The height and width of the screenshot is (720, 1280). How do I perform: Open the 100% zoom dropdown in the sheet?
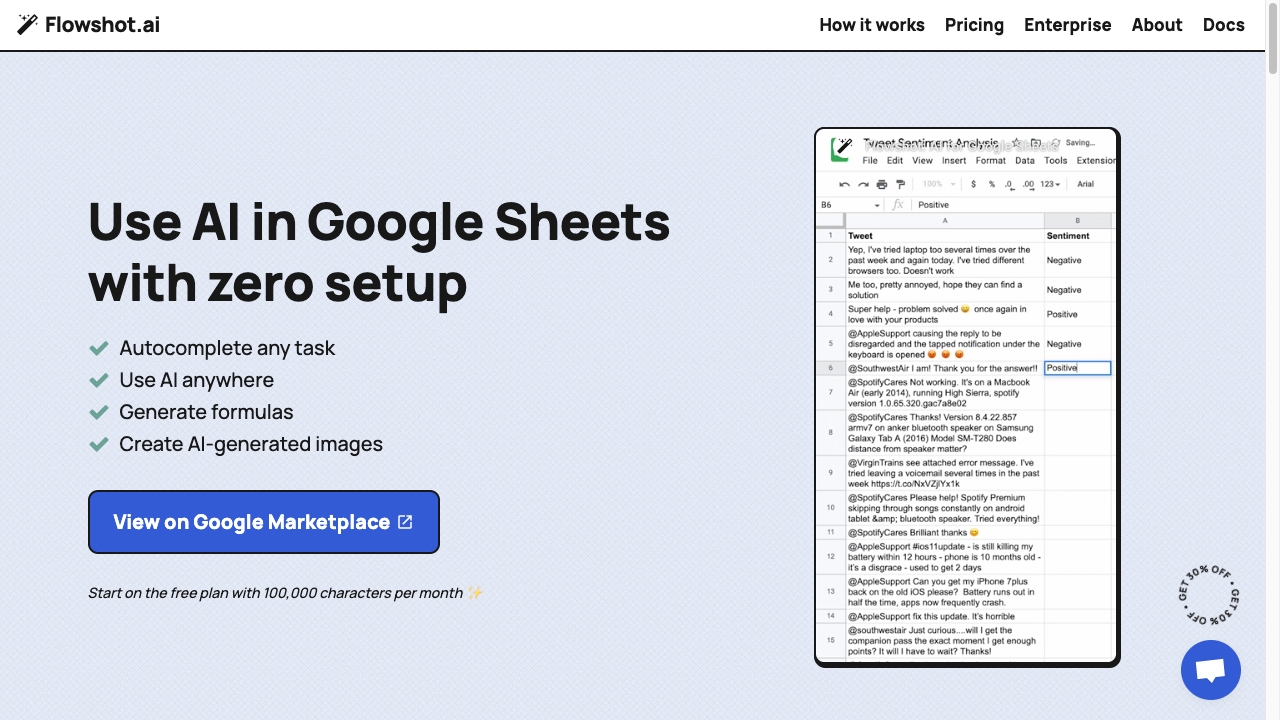(x=938, y=185)
